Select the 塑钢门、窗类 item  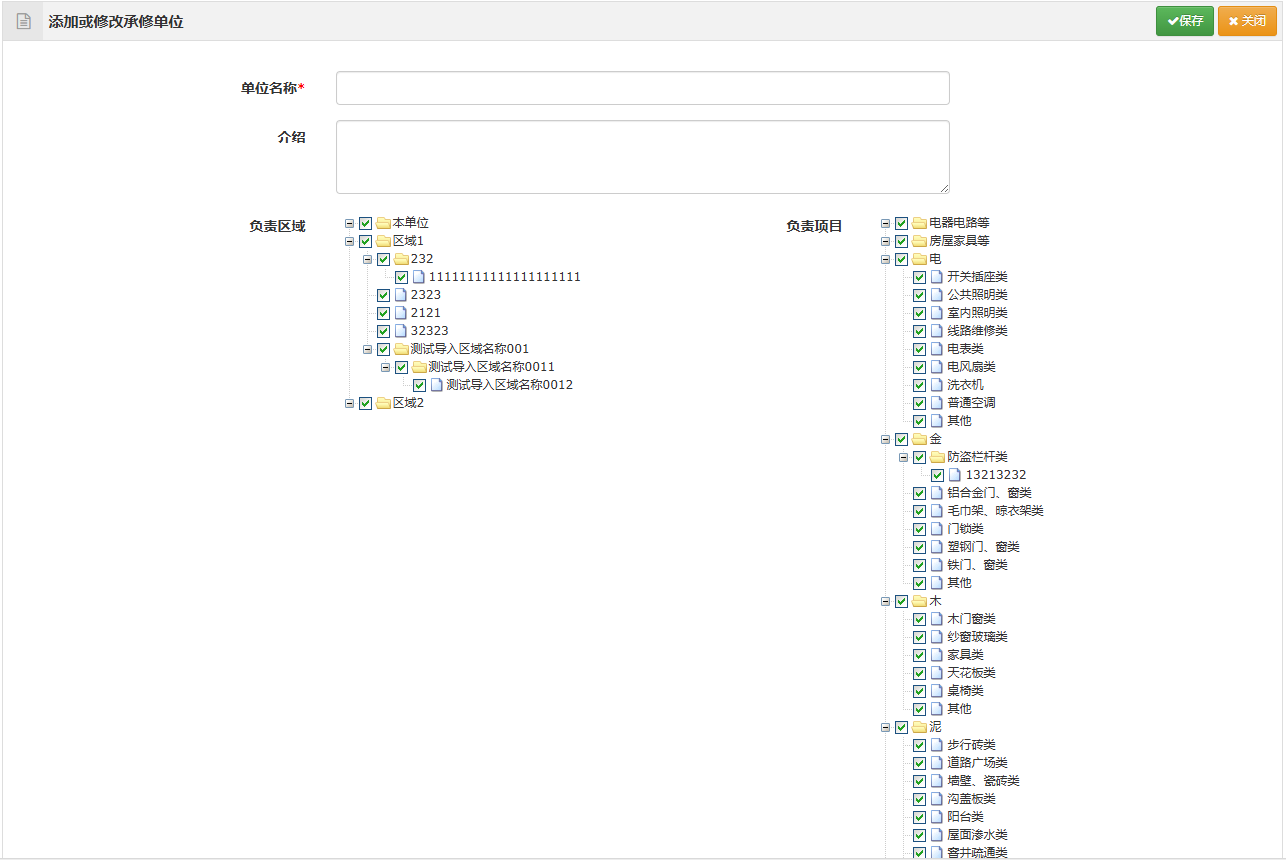tap(983, 547)
